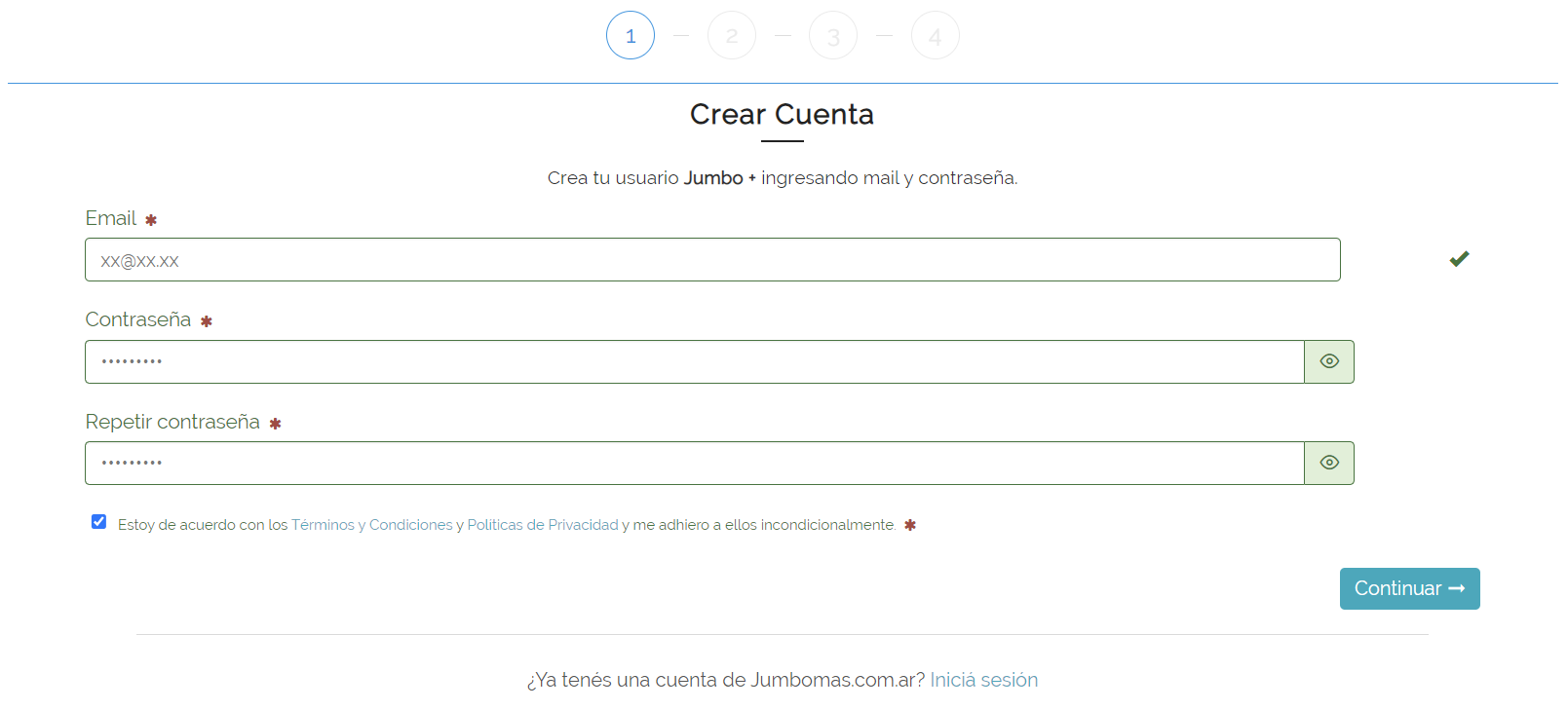Click the 'Crea tu usuario Jumbo +' text

click(650, 178)
